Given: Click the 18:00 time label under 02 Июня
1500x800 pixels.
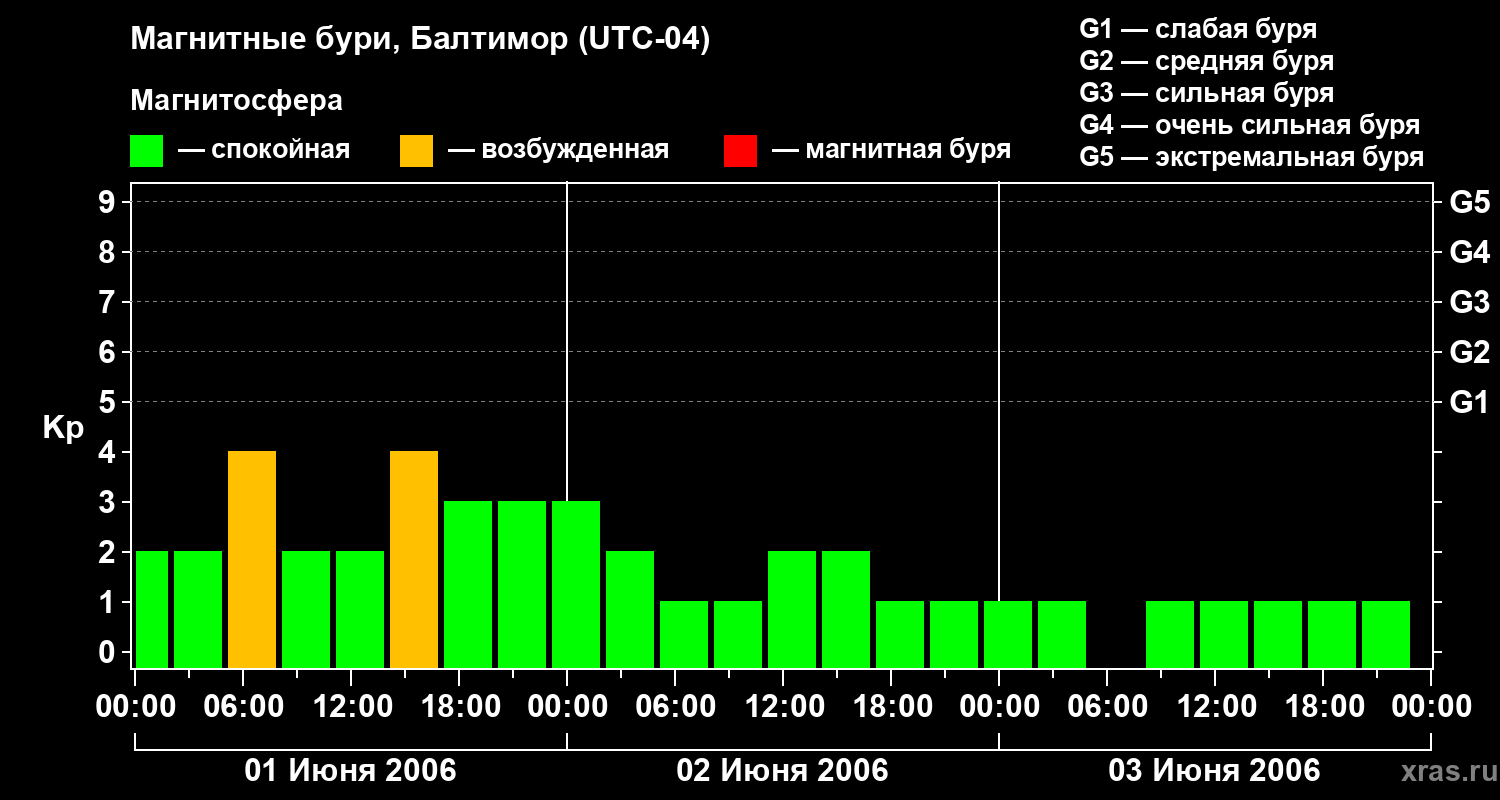Looking at the screenshot, I should [891, 707].
